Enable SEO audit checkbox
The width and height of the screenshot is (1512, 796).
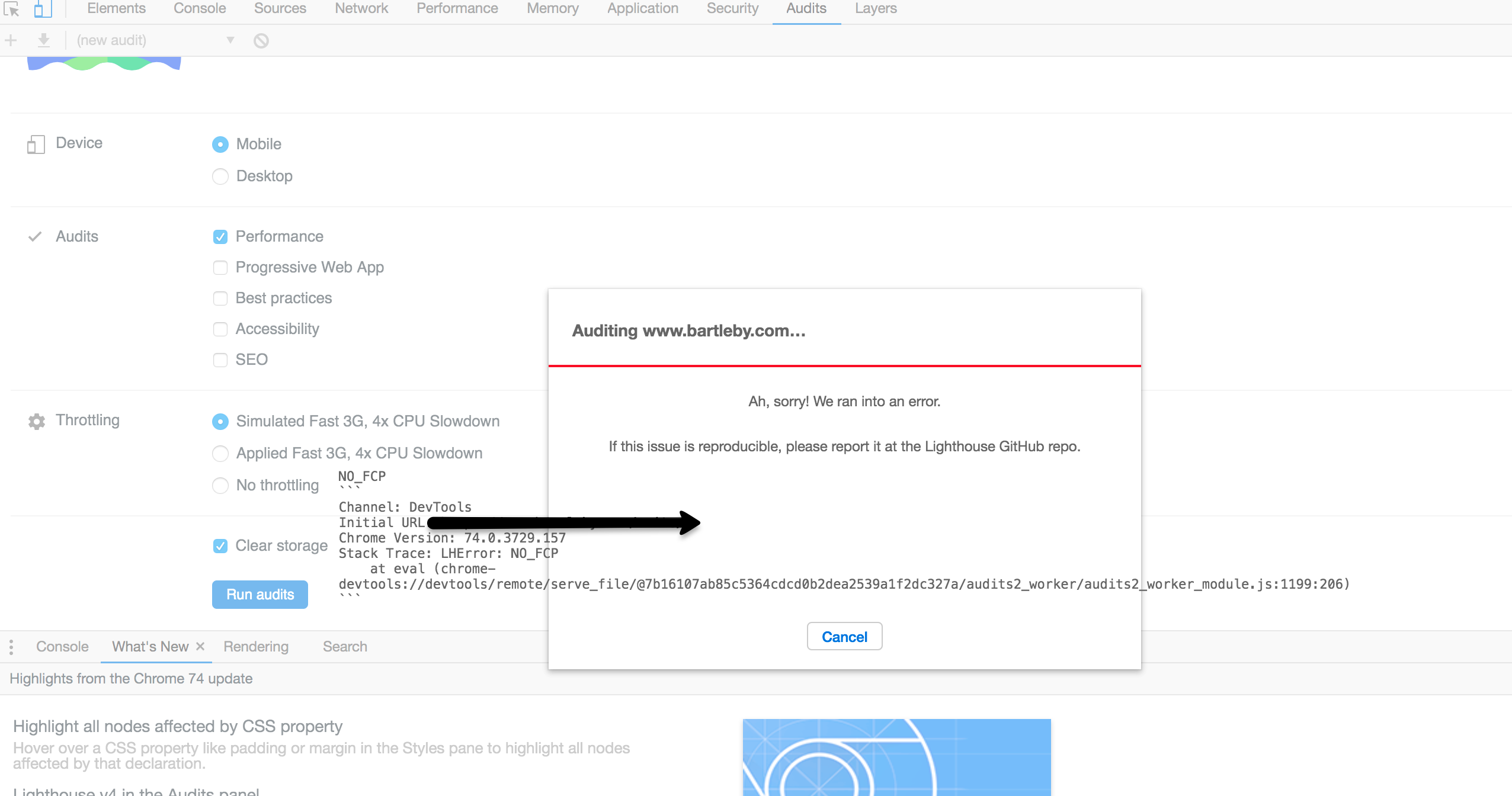[x=220, y=360]
